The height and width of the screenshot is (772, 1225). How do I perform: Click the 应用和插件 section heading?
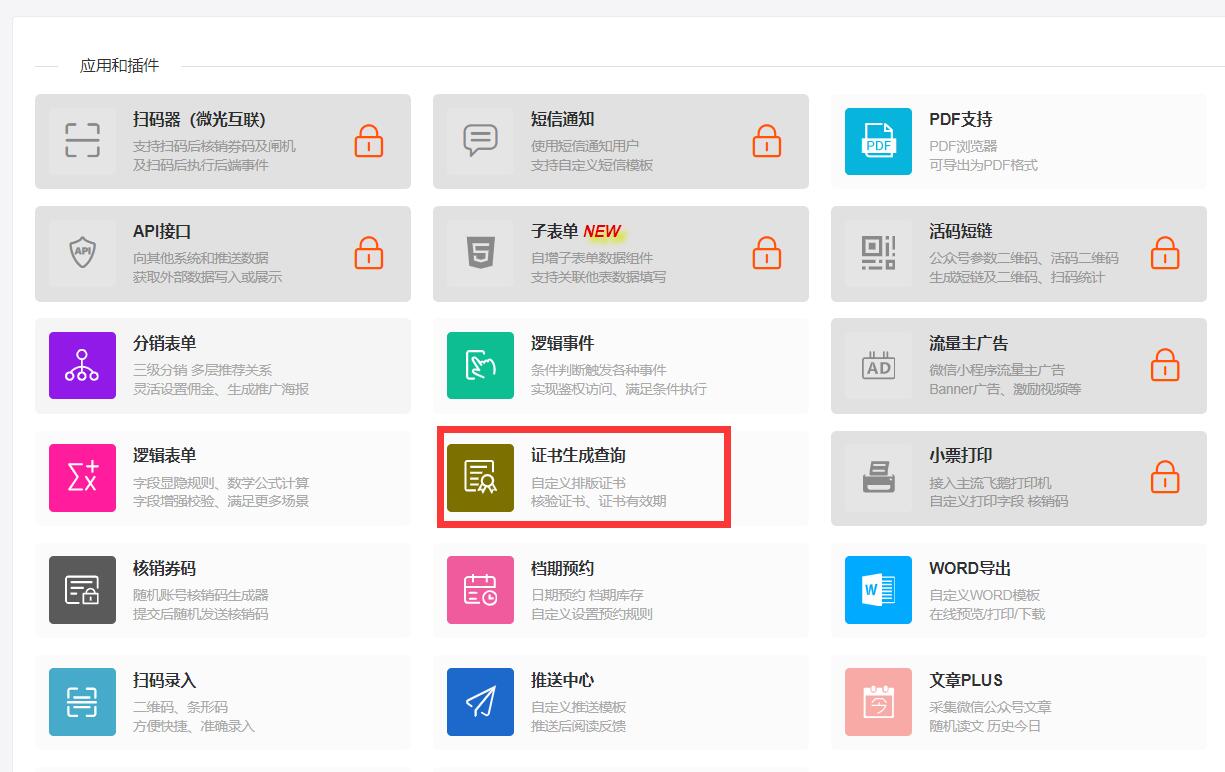[120, 66]
